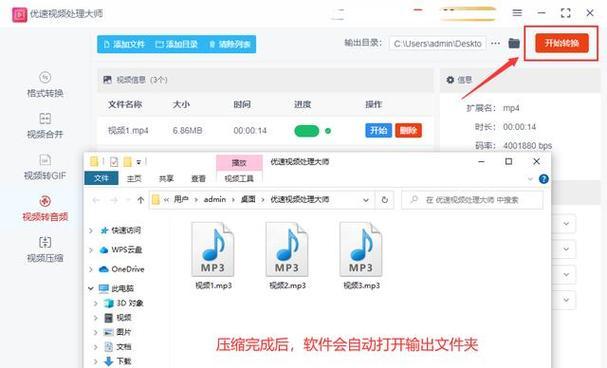The height and width of the screenshot is (368, 607).
Task: Click Explorer quick access new folder icon
Action: click(127, 162)
